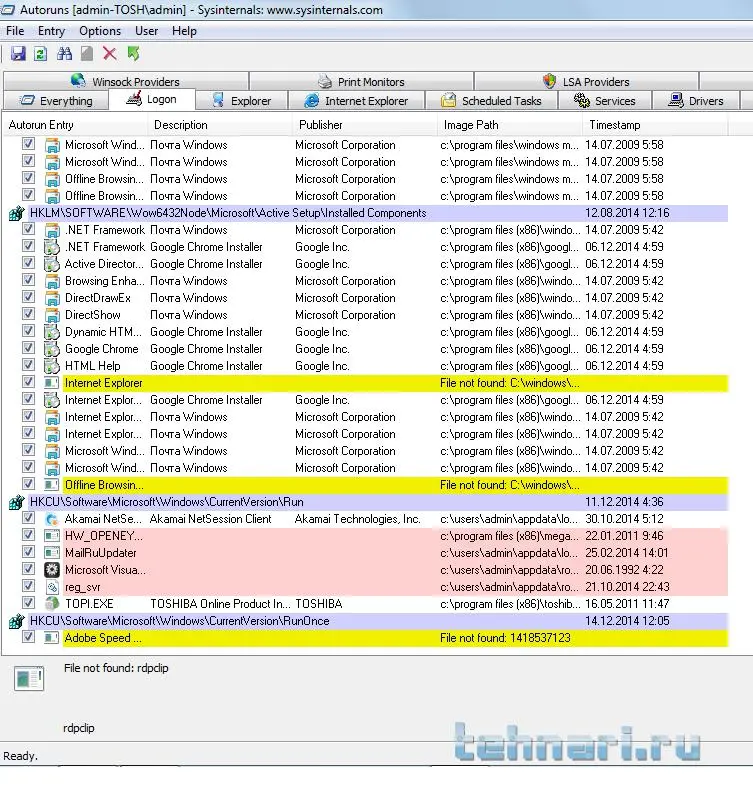Select the HKCU CurrentVersion\RunOnce key row

point(368,621)
